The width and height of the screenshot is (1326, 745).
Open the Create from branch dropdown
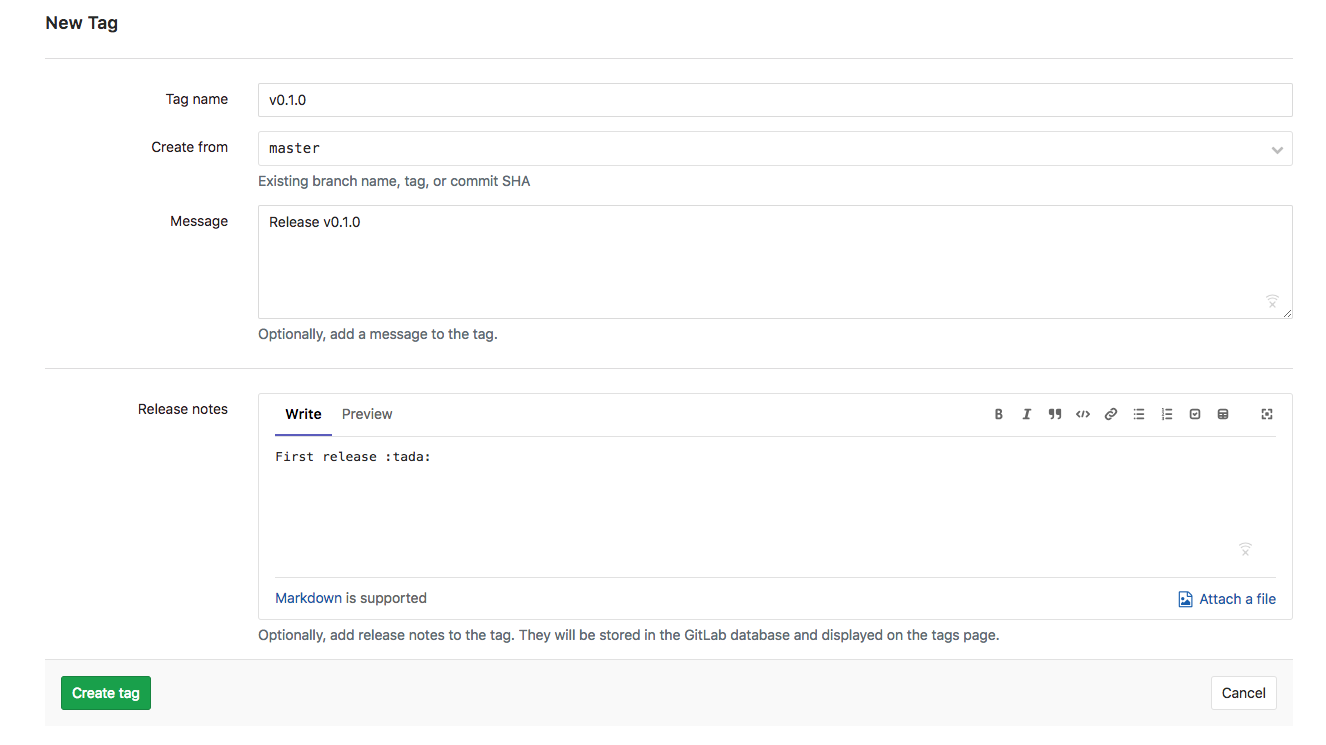pyautogui.click(x=1276, y=147)
